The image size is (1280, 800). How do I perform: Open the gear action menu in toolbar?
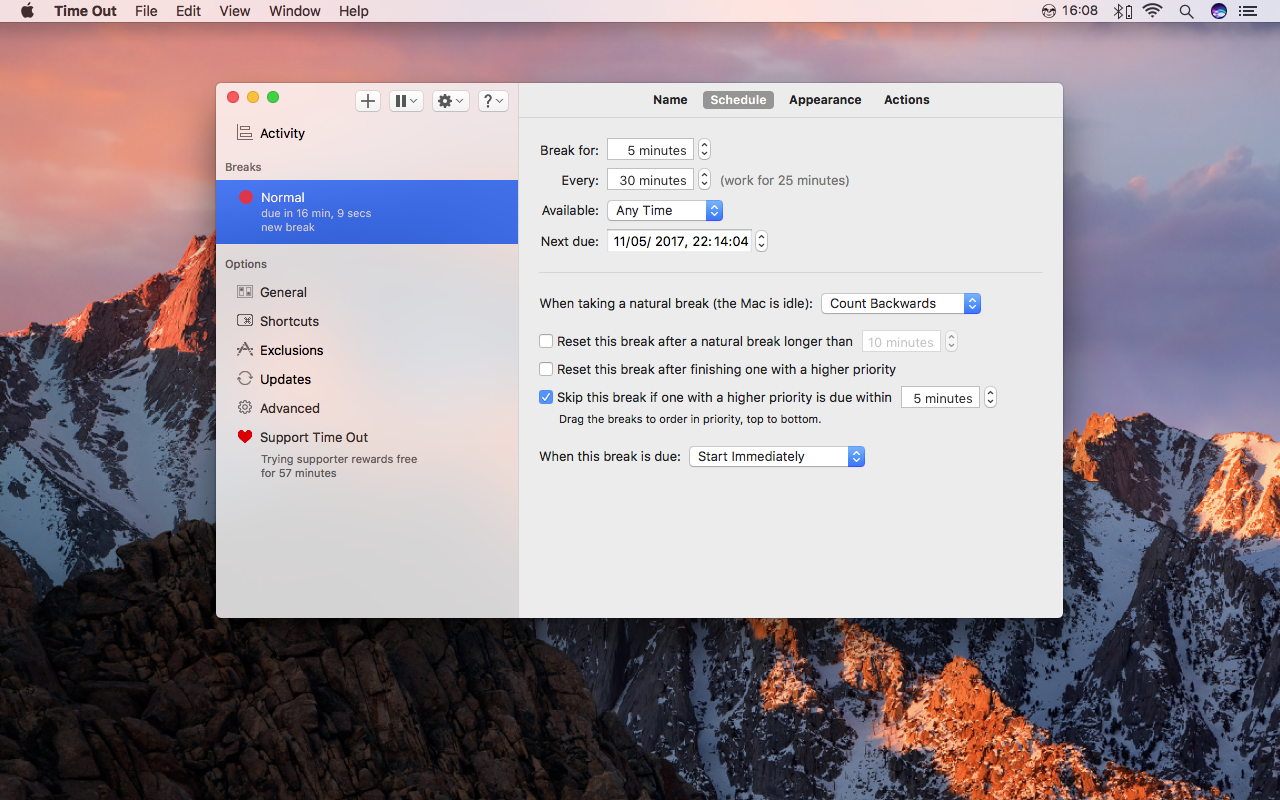pyautogui.click(x=451, y=101)
